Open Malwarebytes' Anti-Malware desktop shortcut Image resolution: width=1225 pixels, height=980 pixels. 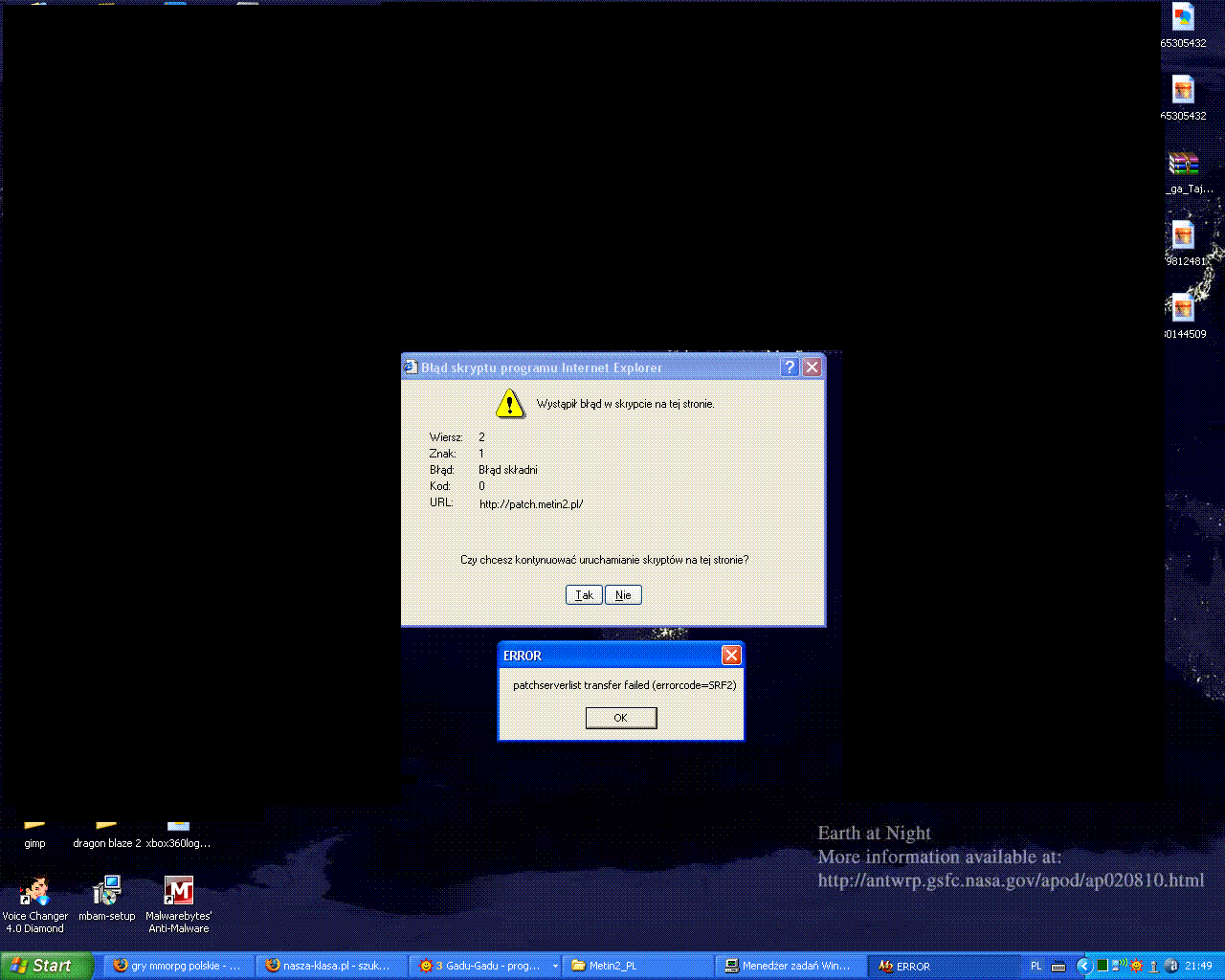coord(178,904)
